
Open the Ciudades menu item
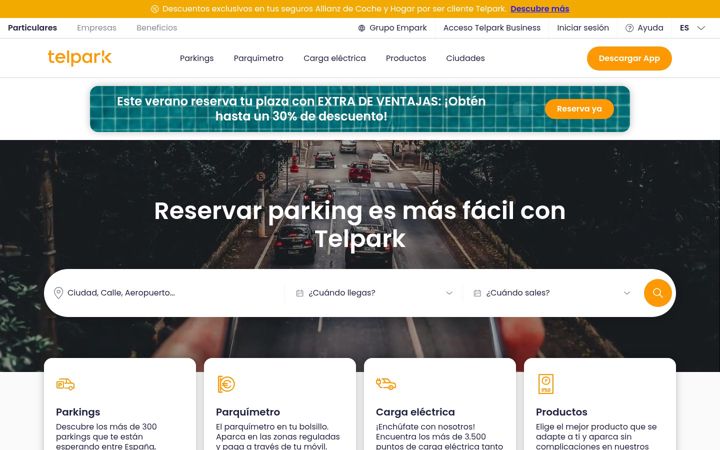pyautogui.click(x=465, y=58)
